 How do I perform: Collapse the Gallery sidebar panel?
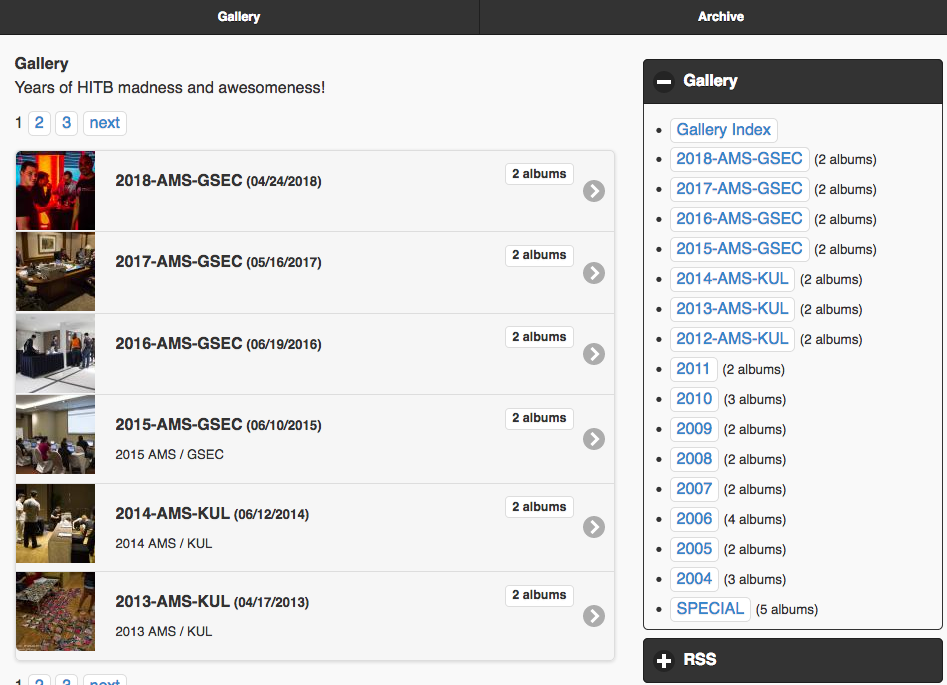[664, 81]
